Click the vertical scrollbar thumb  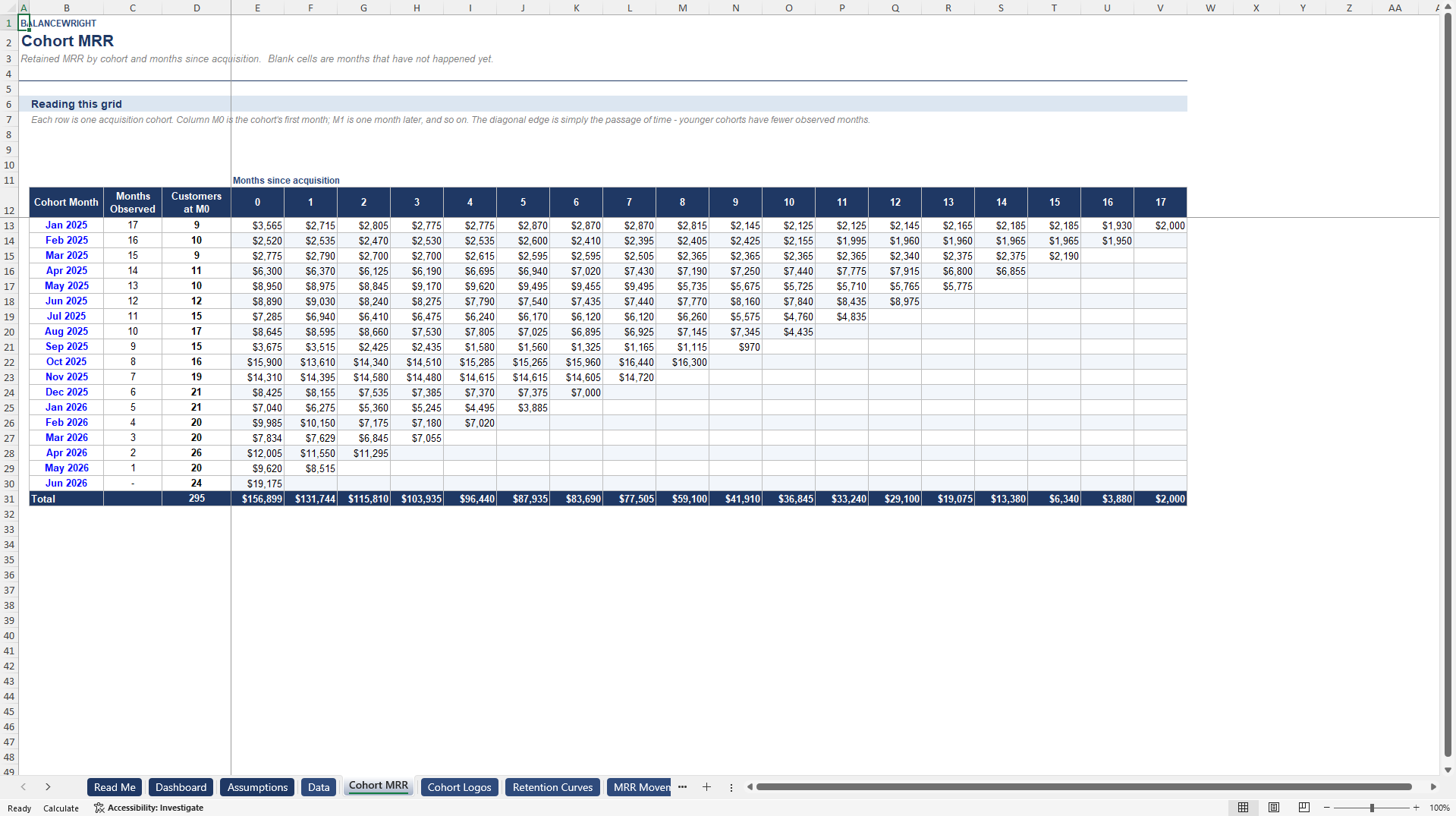pyautogui.click(x=1448, y=385)
